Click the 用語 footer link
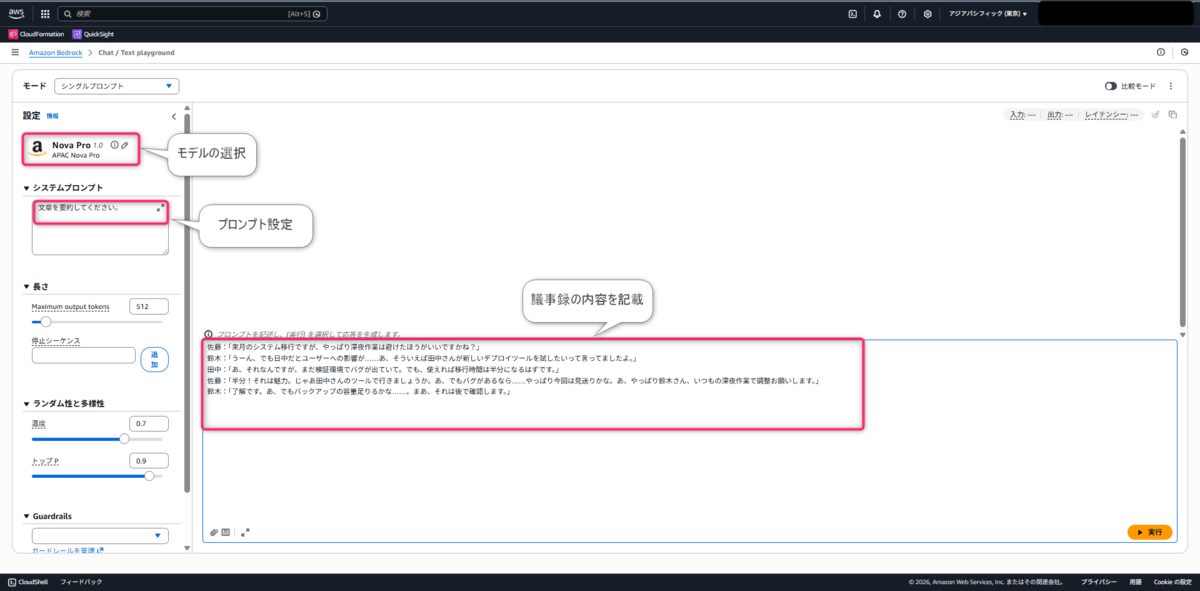 (1135, 581)
